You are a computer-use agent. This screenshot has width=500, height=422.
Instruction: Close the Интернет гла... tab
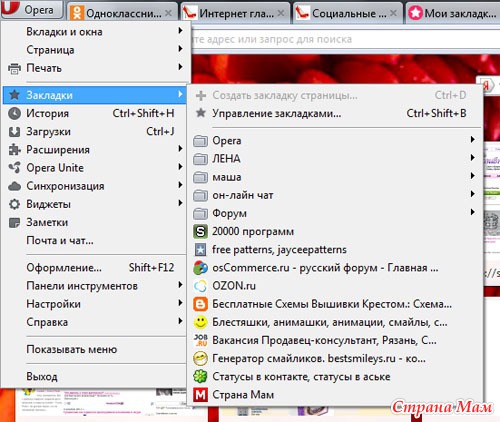[x=281, y=13]
